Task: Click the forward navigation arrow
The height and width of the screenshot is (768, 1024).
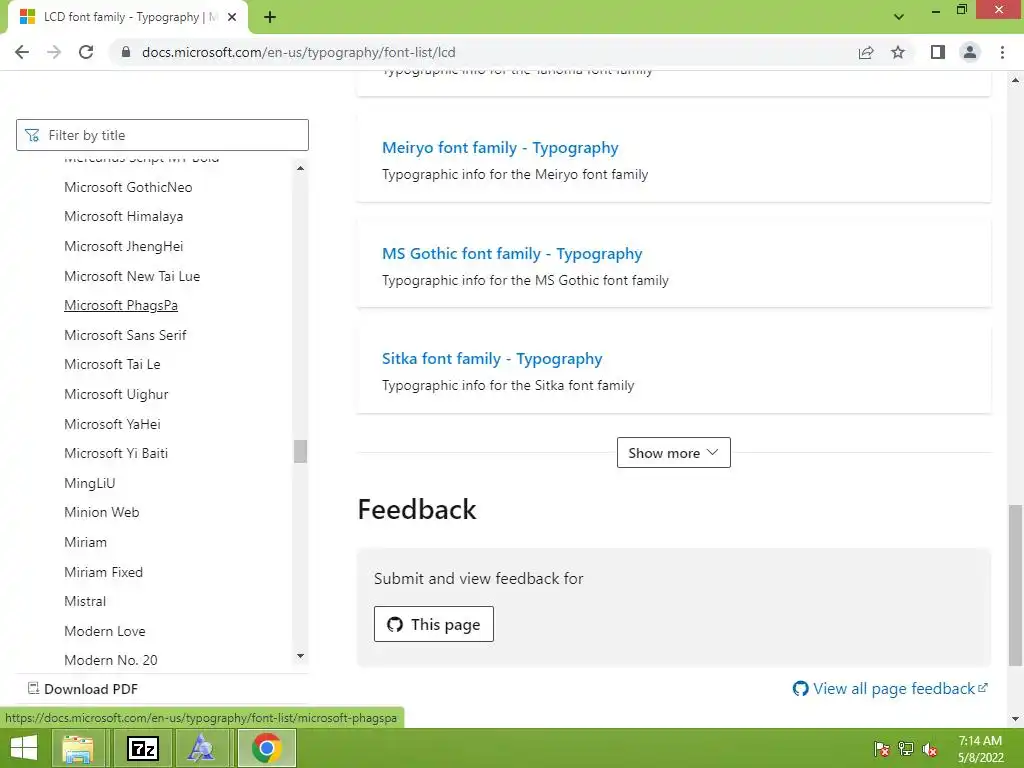Action: coord(54,52)
